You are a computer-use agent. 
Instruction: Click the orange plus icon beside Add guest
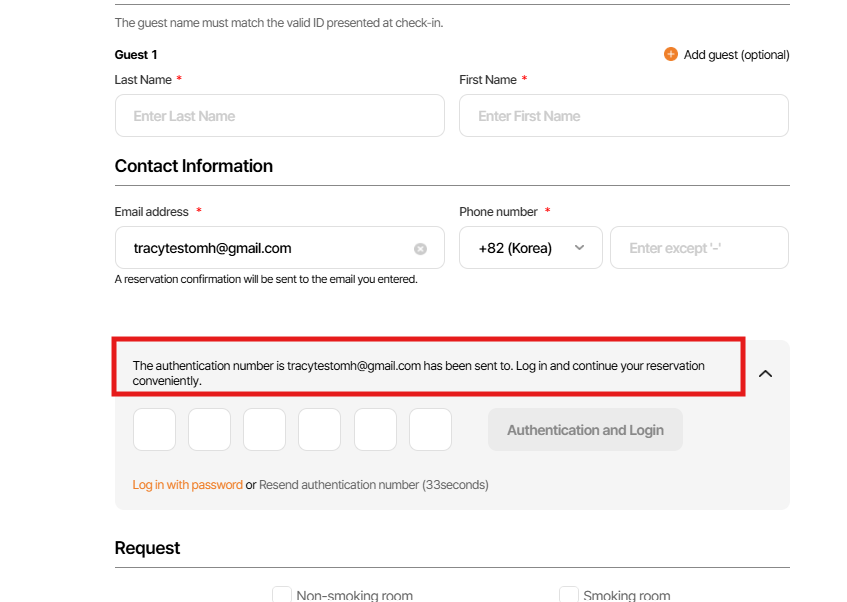[671, 54]
